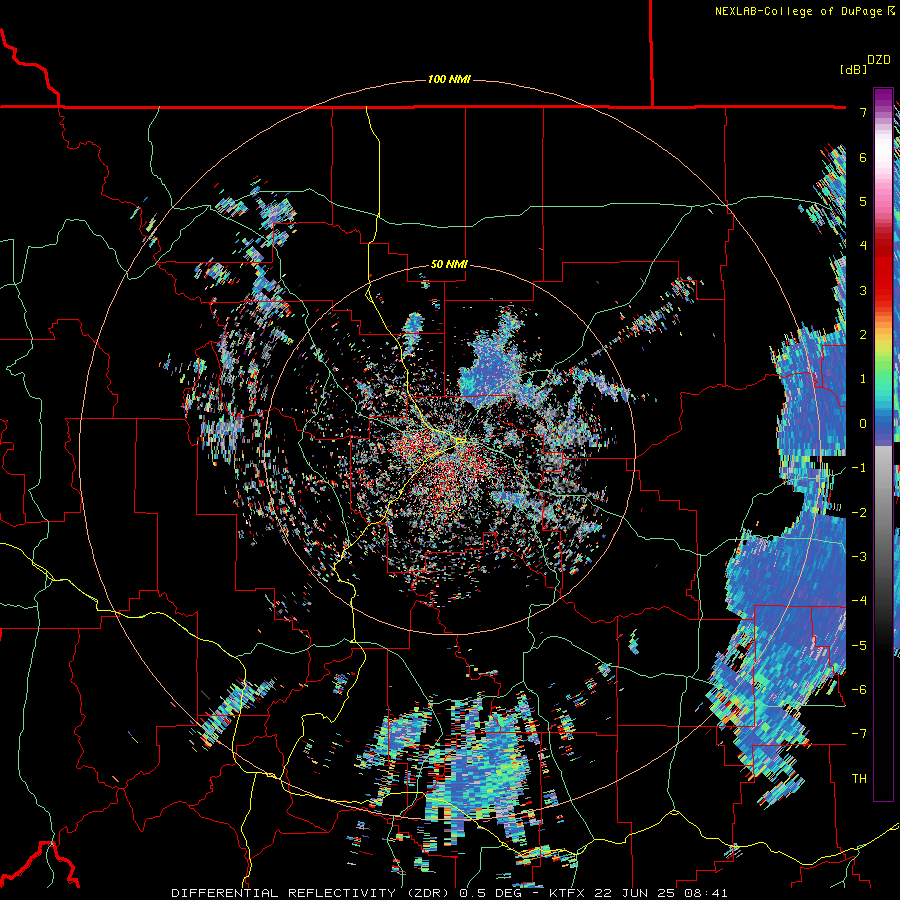The height and width of the screenshot is (900, 900).
Task: Click the '[dB]' unit label
Action: (x=853, y=69)
